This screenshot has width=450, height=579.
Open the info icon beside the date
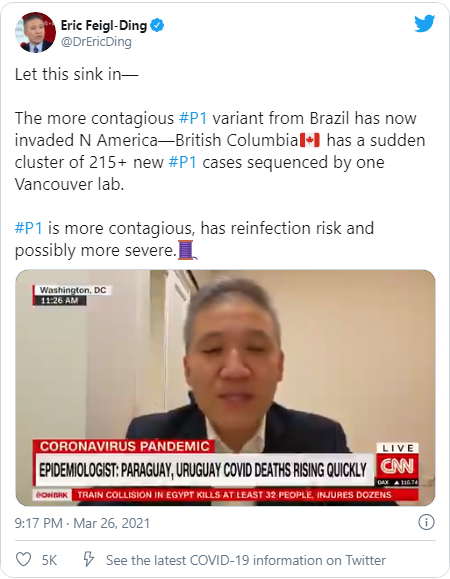426,522
